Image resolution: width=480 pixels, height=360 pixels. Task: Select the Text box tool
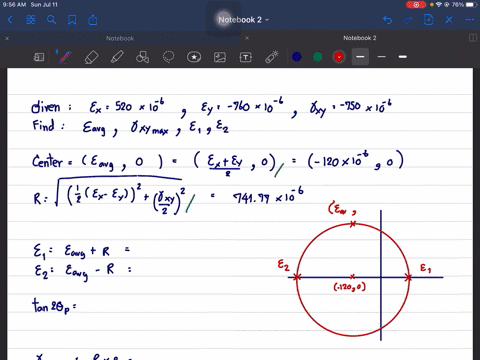(x=246, y=57)
